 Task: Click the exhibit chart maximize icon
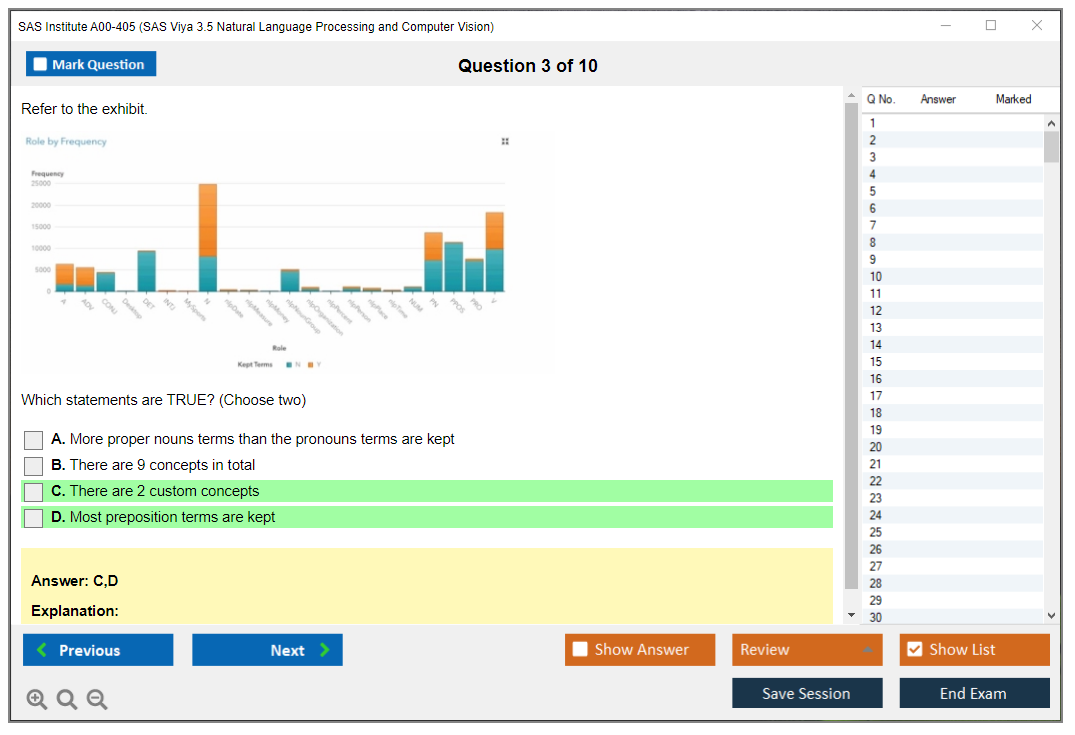tap(505, 142)
